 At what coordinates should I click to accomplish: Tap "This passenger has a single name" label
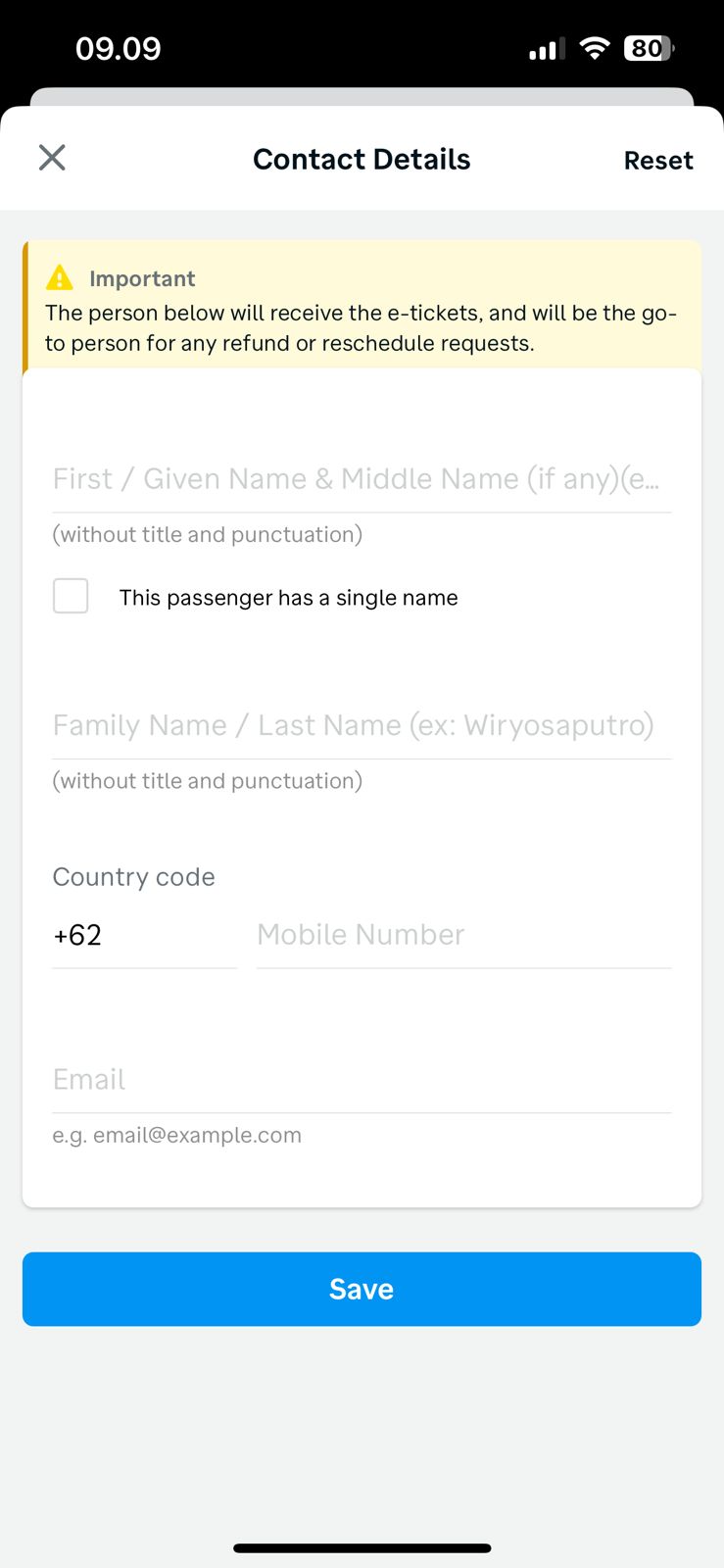point(288,598)
